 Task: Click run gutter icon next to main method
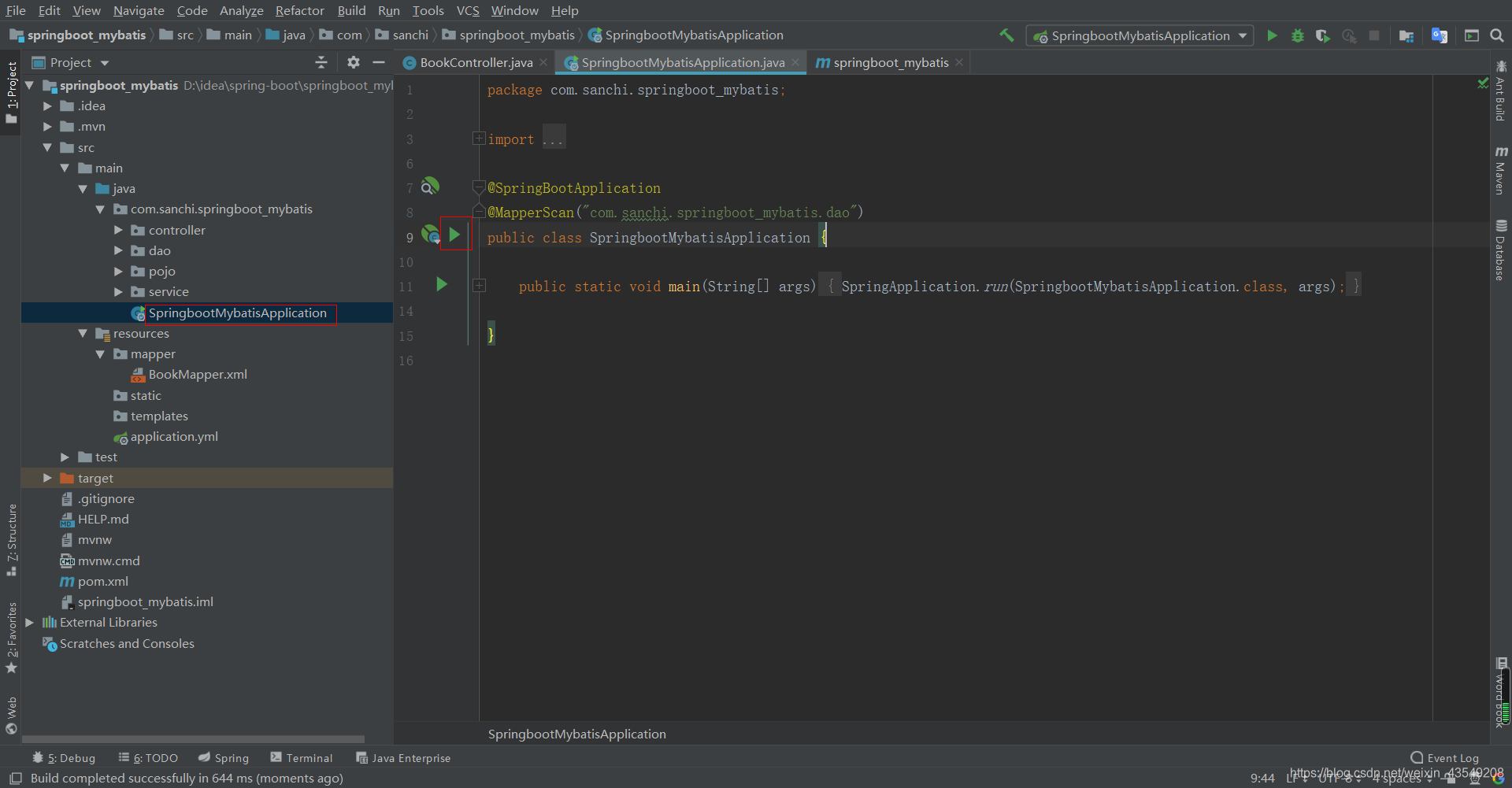[x=442, y=285]
